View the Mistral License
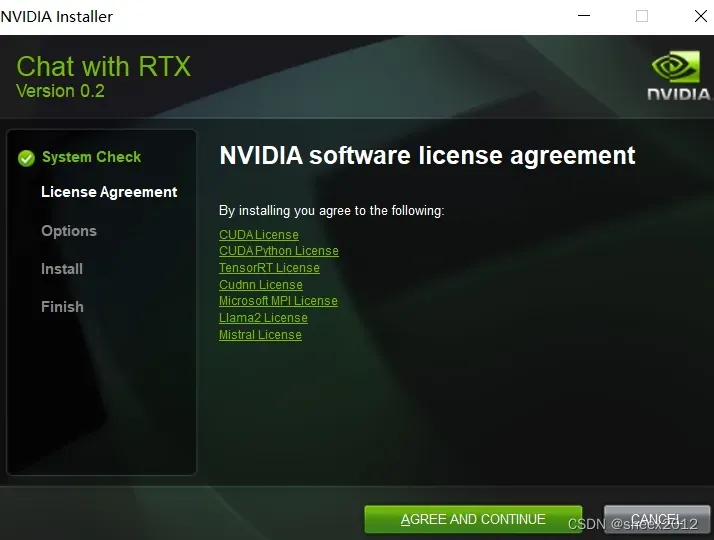 point(260,335)
